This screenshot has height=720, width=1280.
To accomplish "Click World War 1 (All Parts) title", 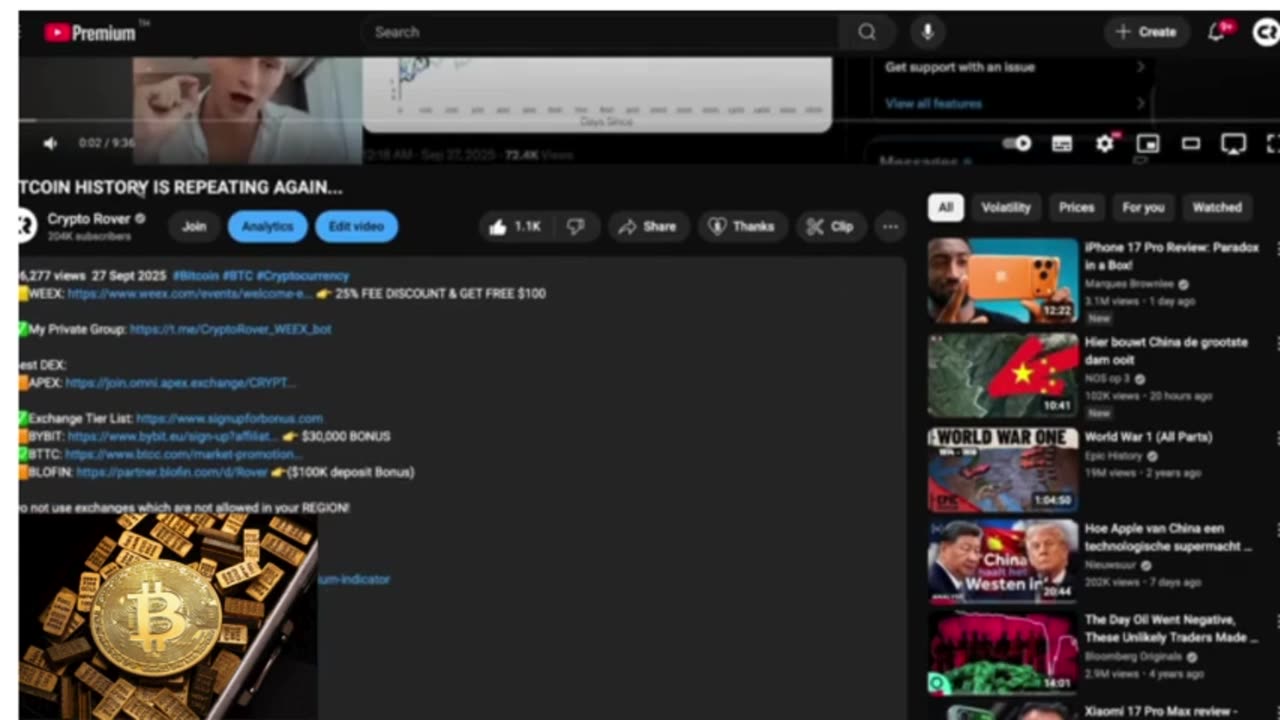I will (1148, 437).
